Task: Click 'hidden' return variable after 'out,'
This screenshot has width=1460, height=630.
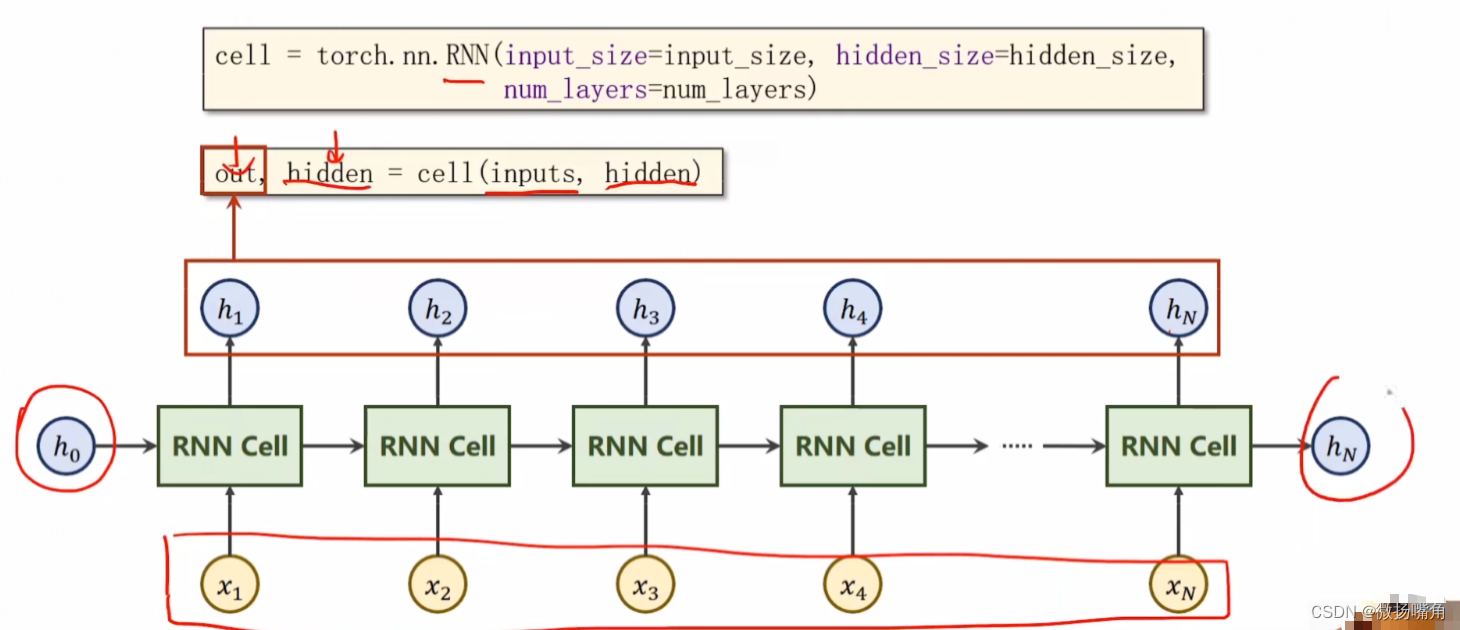Action: 329,173
